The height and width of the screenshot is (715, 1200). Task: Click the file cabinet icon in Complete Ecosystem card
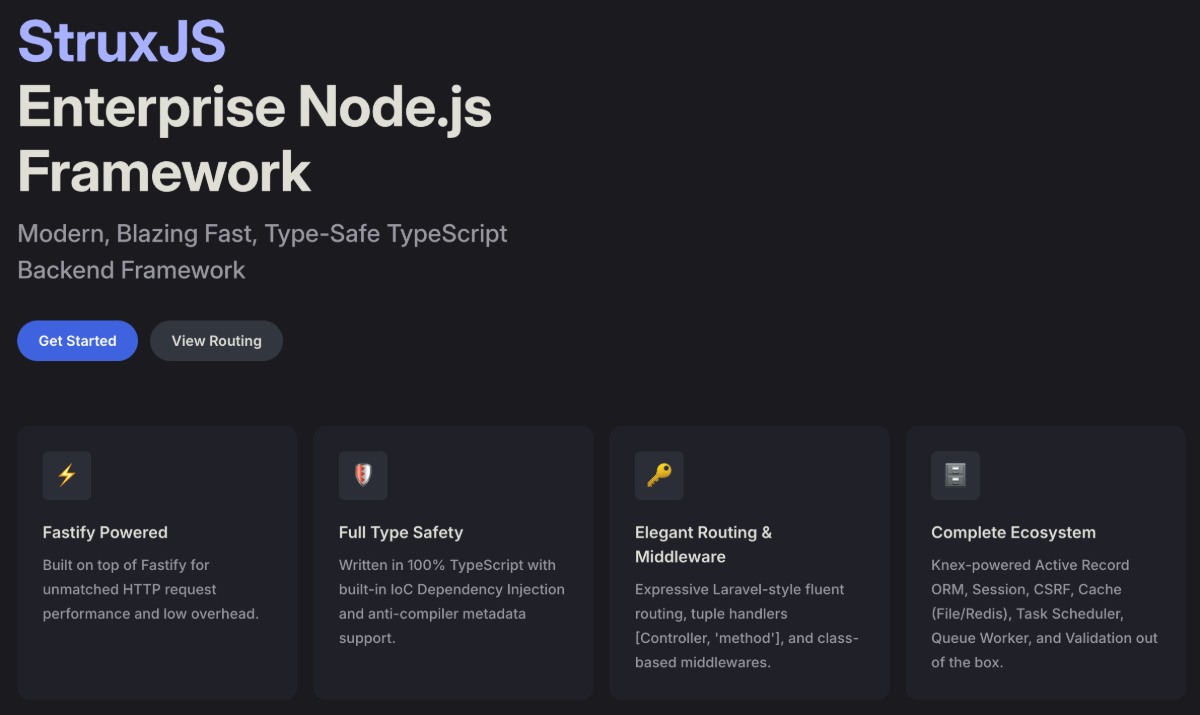(955, 475)
